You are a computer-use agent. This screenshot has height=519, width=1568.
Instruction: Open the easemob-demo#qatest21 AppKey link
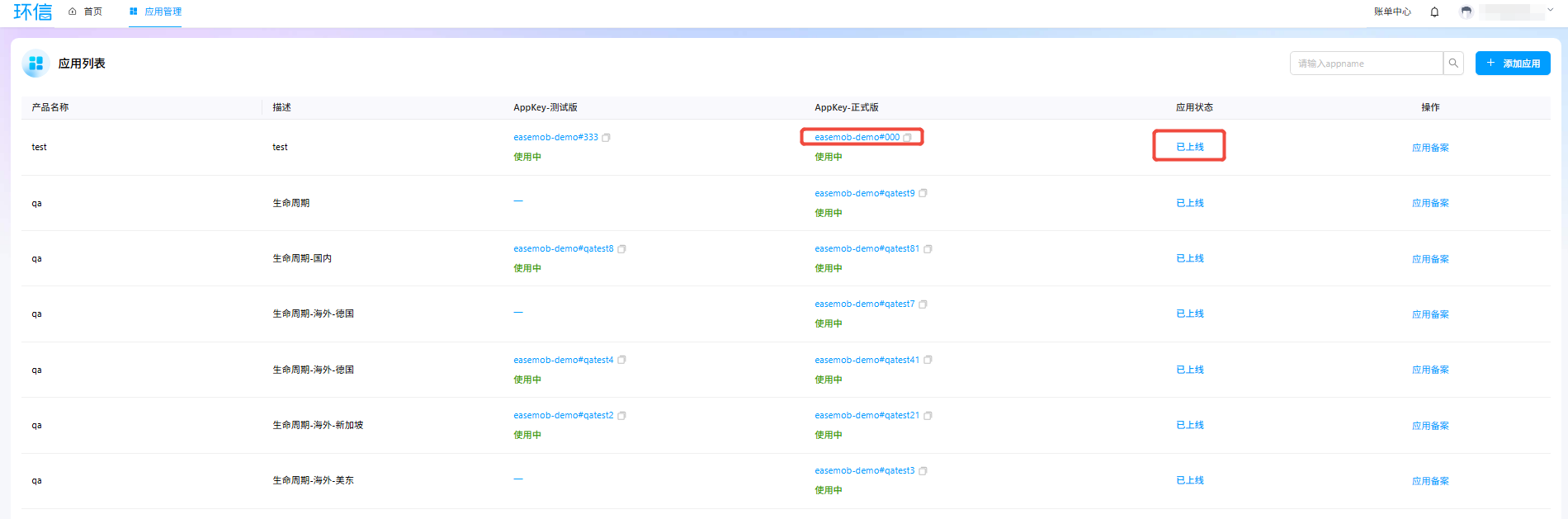point(867,415)
